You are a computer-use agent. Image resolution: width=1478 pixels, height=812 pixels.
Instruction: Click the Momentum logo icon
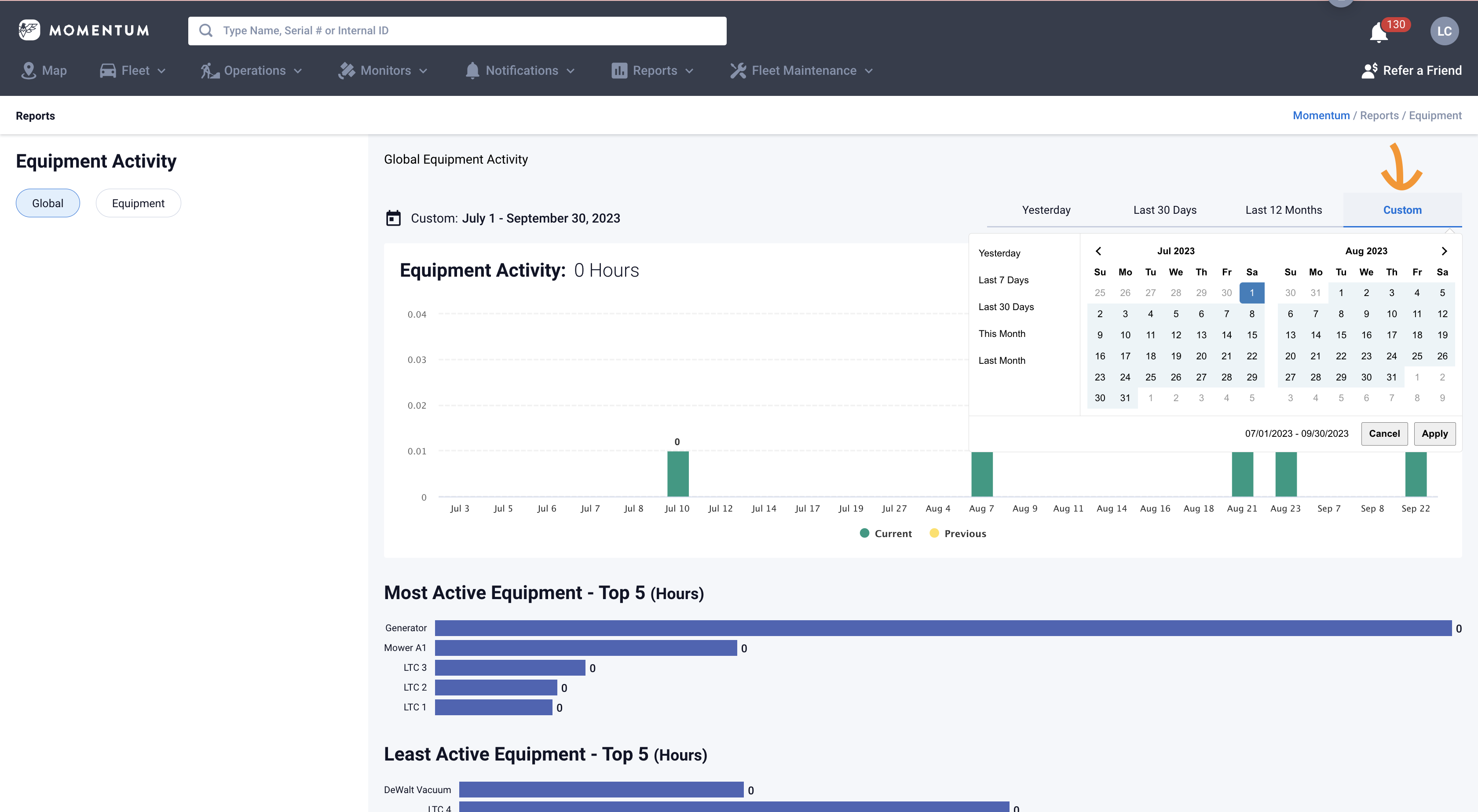[29, 30]
